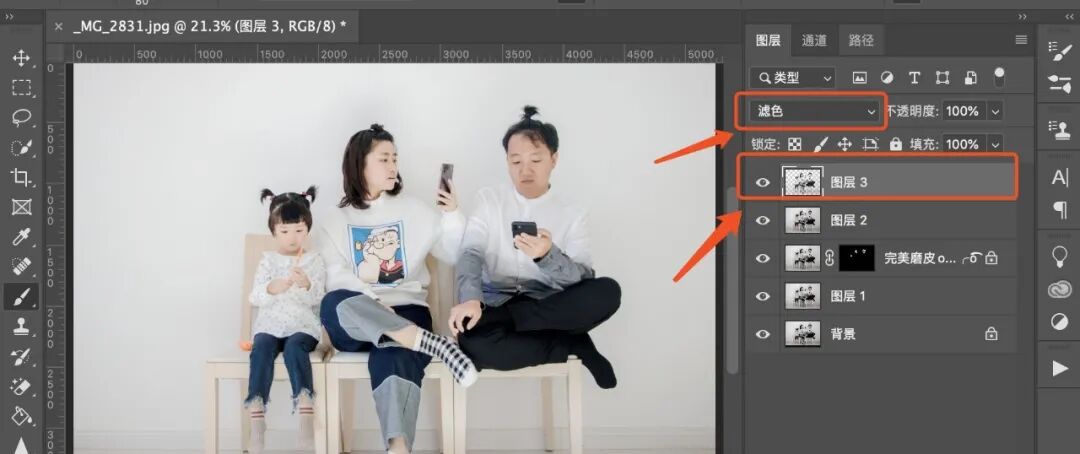Screen dimensions: 1080x454
Task: Select the 图层 3 layer thumbnail
Action: 802,183
